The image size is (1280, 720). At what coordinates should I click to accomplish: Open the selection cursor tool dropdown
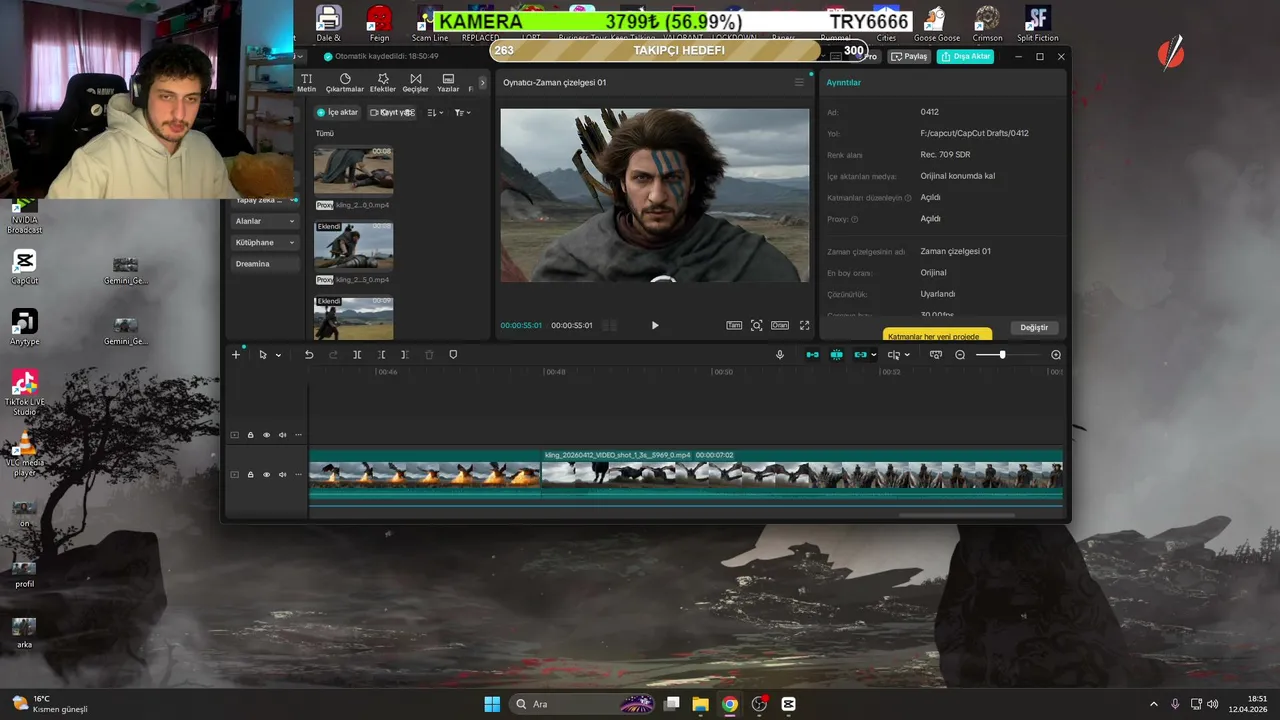point(278,355)
